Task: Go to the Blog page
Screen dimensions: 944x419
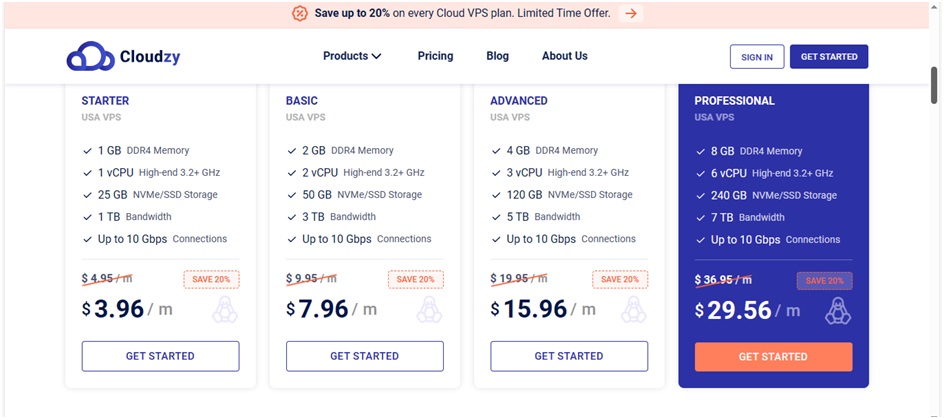Action: click(497, 56)
